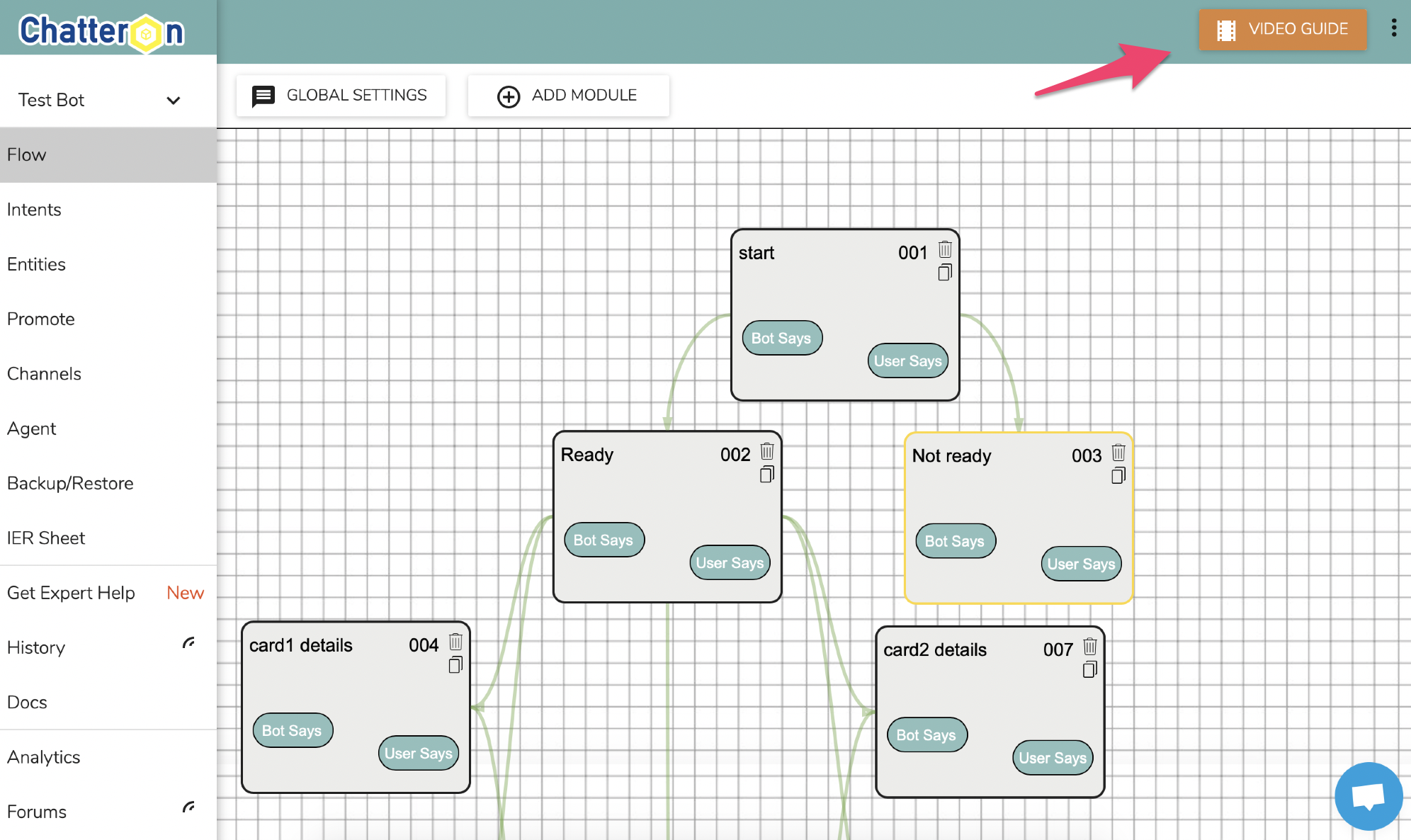1411x840 pixels.
Task: Duplicate the start module using copy icon
Action: coord(945,272)
